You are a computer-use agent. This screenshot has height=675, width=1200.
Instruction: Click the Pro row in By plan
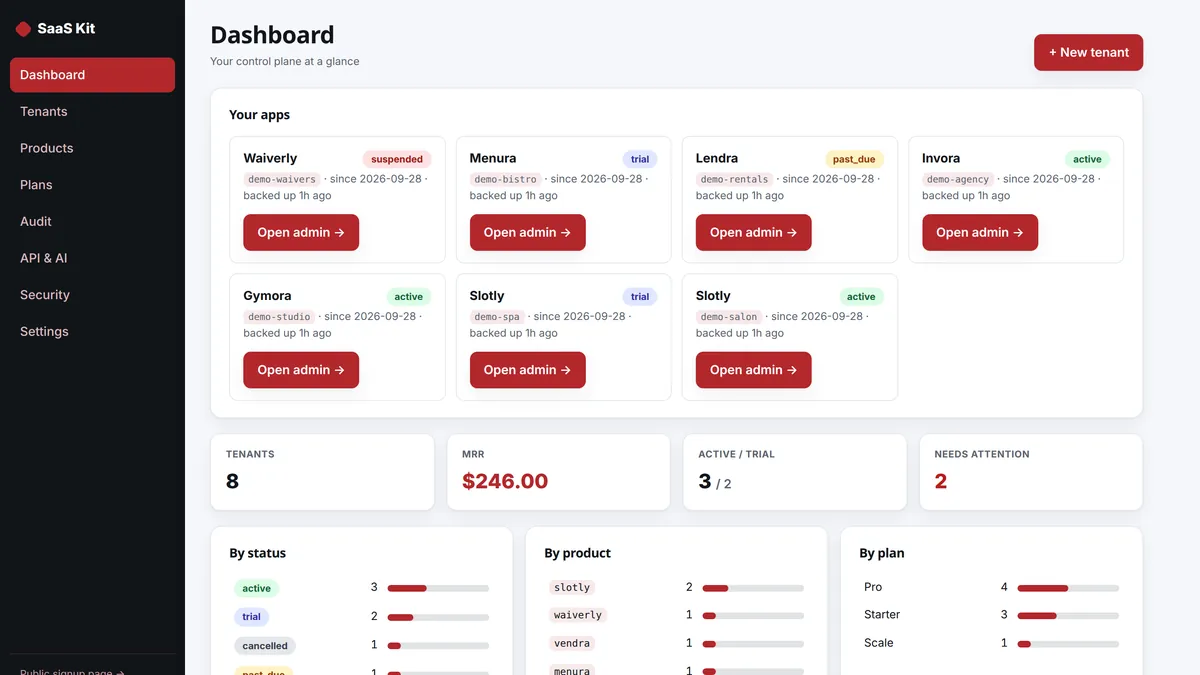[991, 587]
